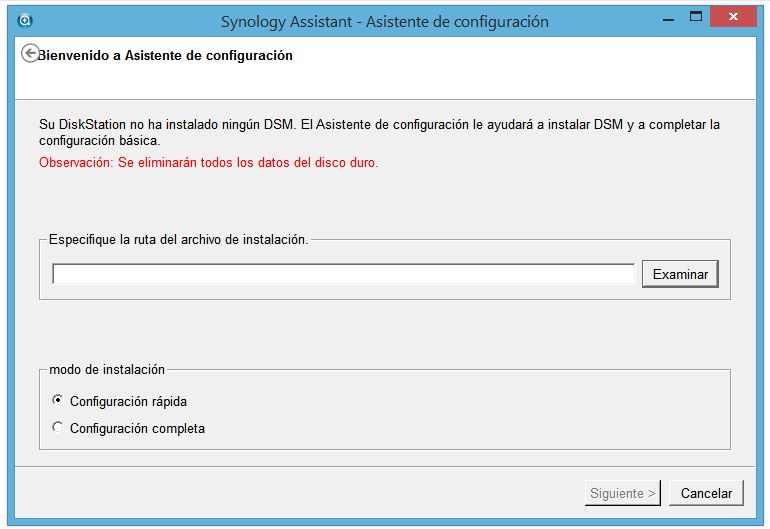Click the Siguiente > button
The height and width of the screenshot is (529, 770).
click(x=623, y=493)
